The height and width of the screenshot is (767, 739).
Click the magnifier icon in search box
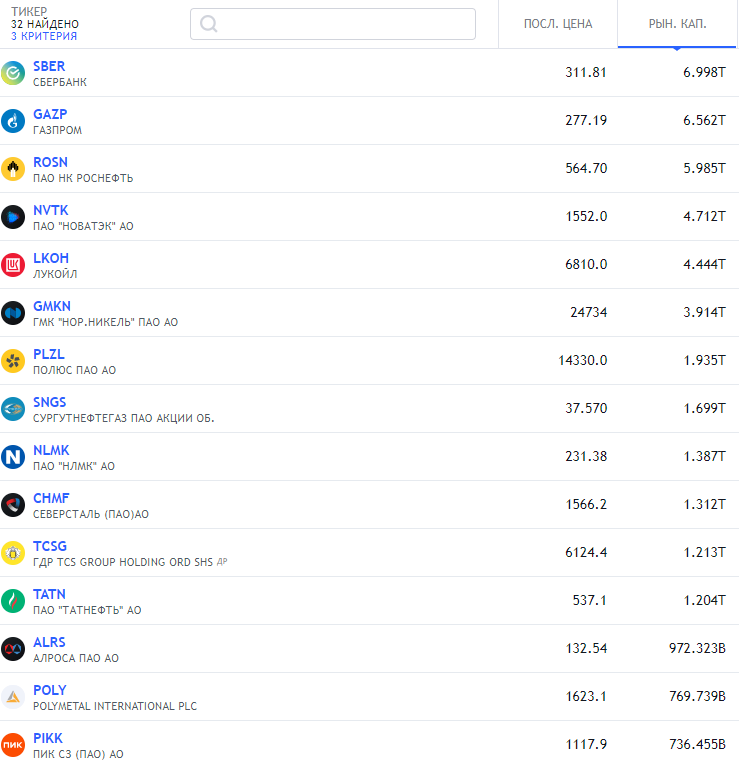pos(208,23)
